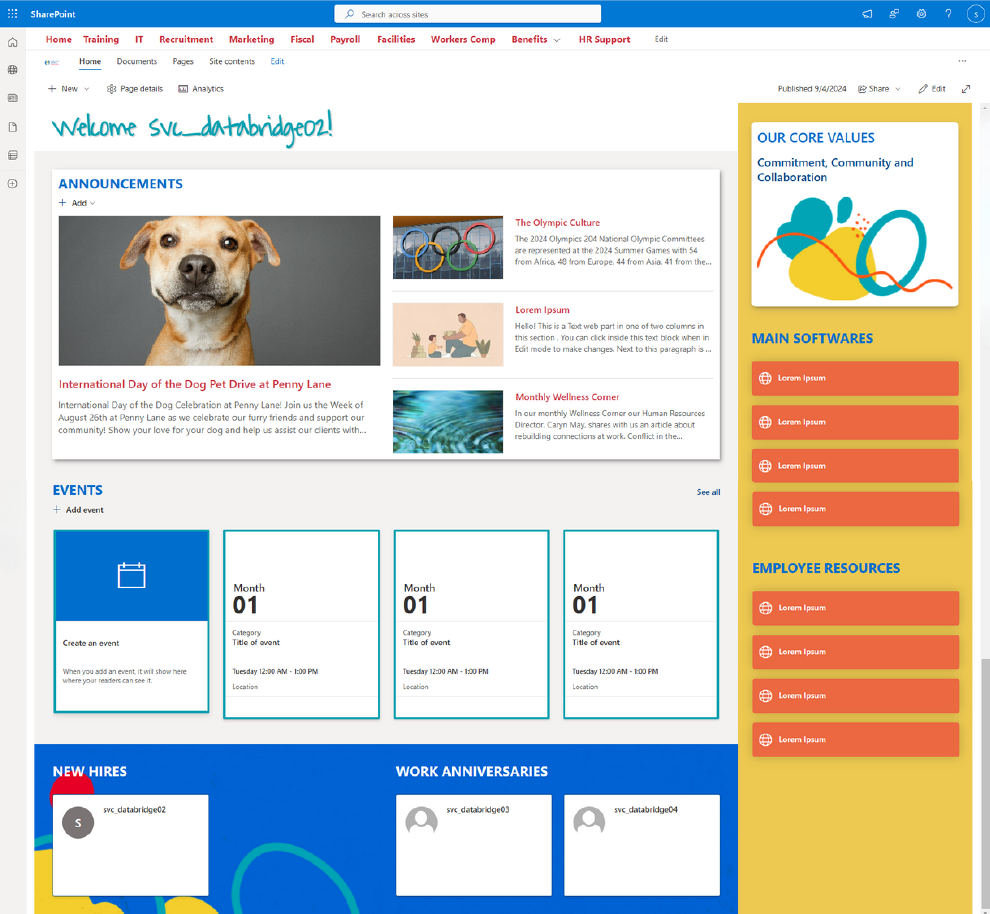
Task: Open the Help question mark icon
Action: pyautogui.click(x=948, y=14)
